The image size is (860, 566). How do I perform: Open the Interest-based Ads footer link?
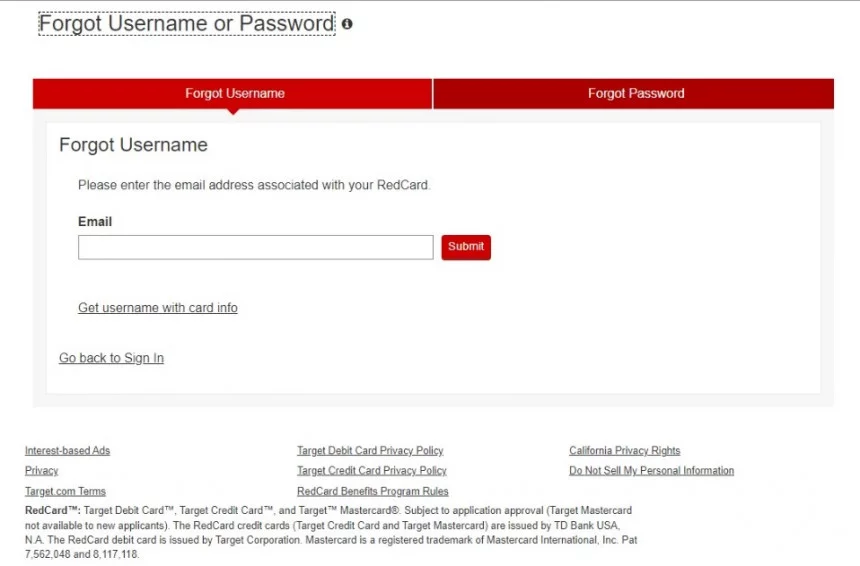[67, 451]
